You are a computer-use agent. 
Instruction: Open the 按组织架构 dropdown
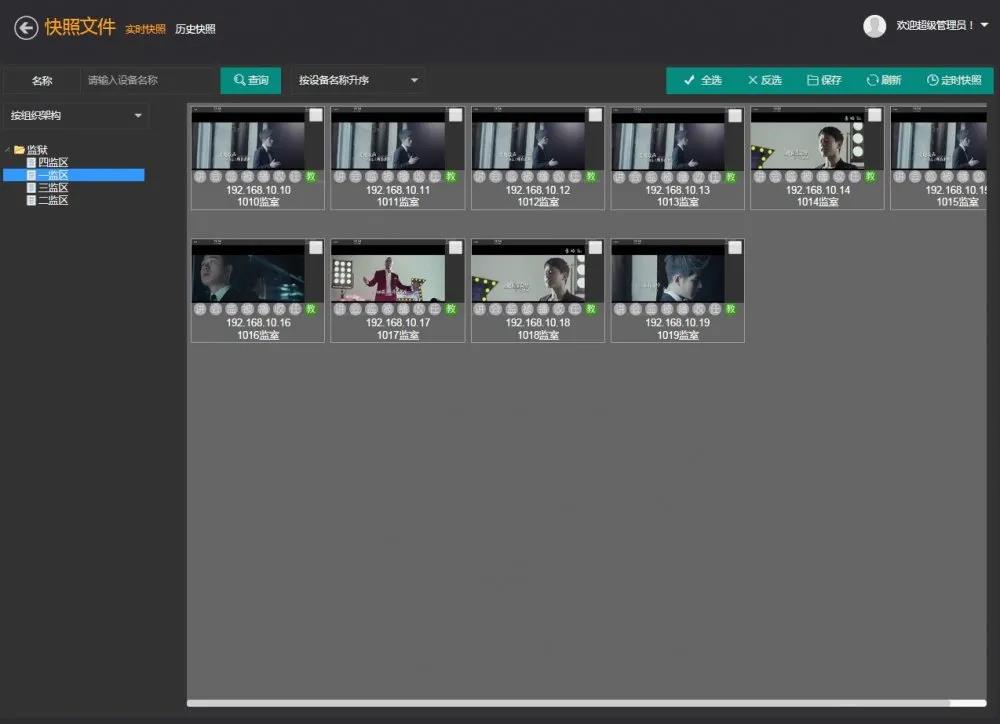pos(76,116)
